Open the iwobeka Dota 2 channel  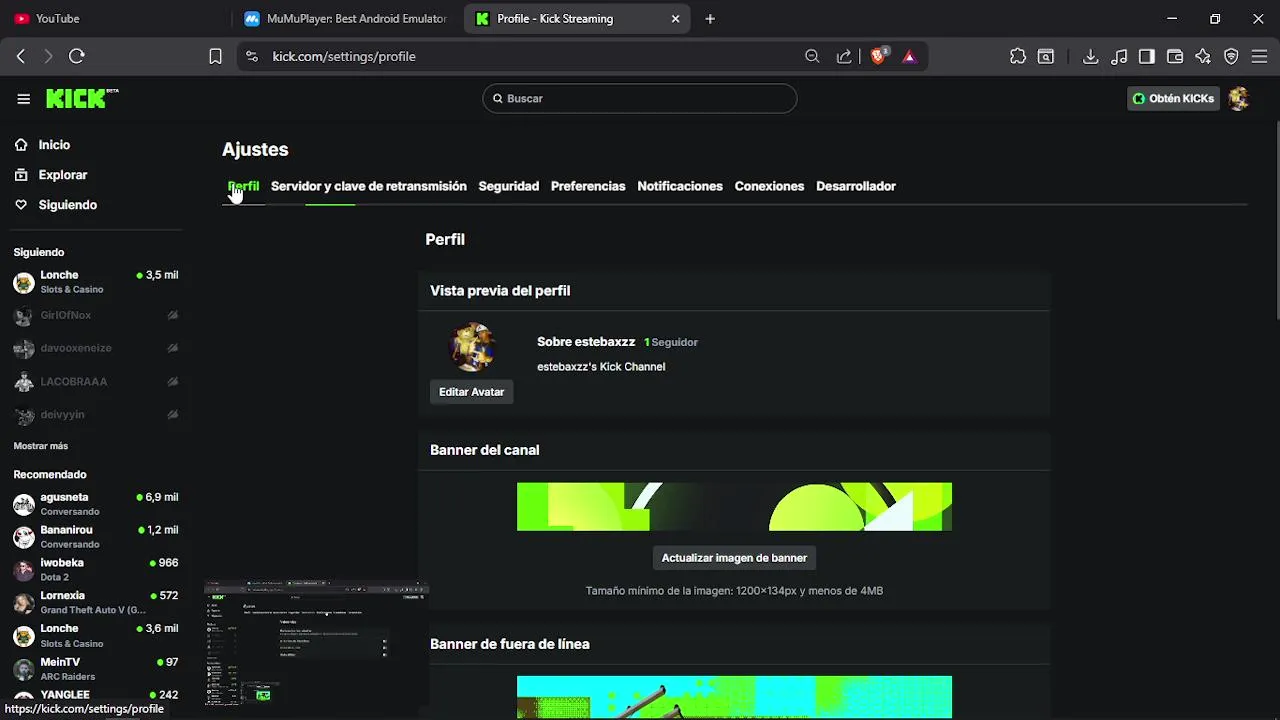[96, 570]
